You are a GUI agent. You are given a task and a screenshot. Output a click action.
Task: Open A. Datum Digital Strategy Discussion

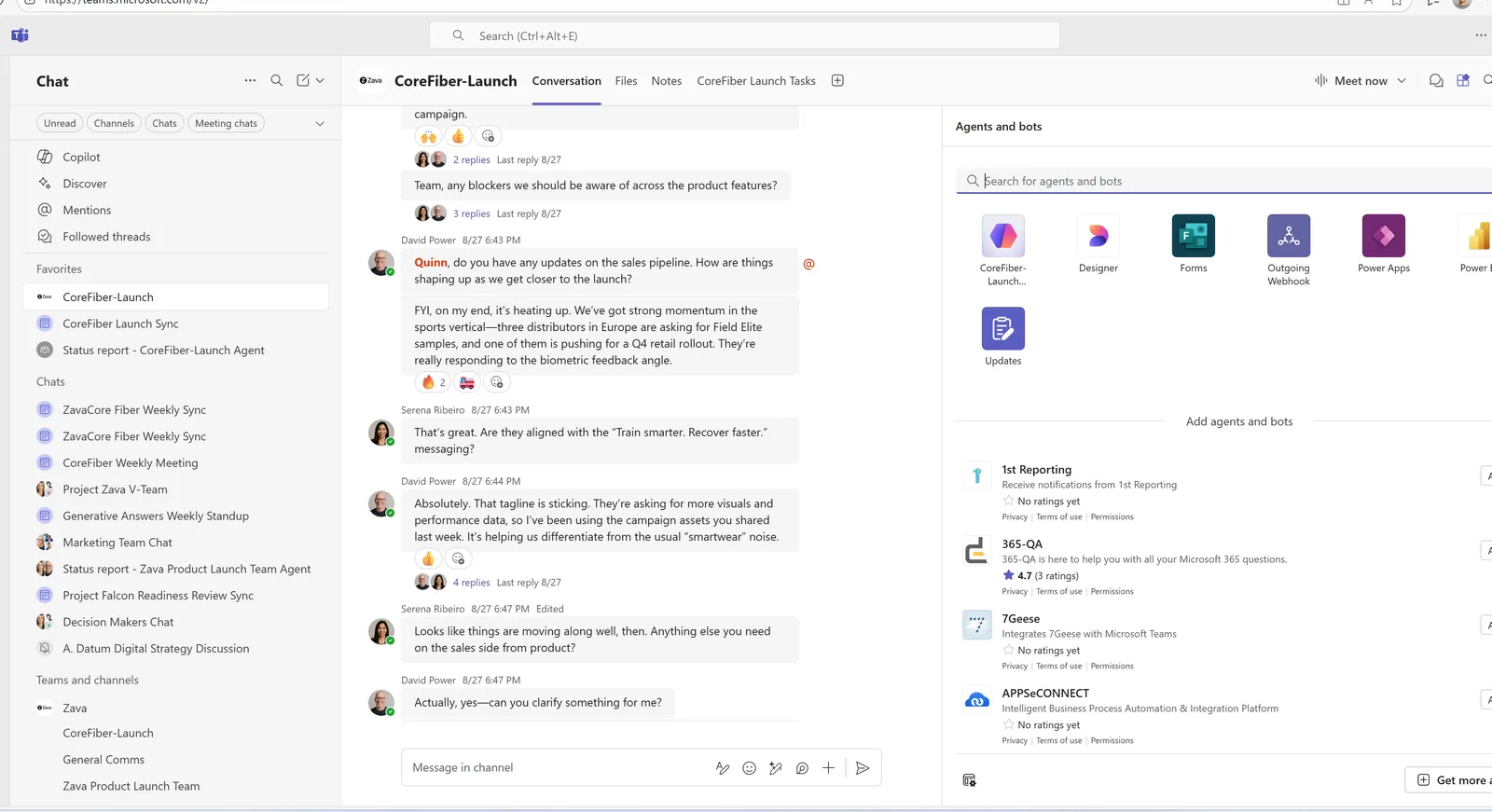175,648
